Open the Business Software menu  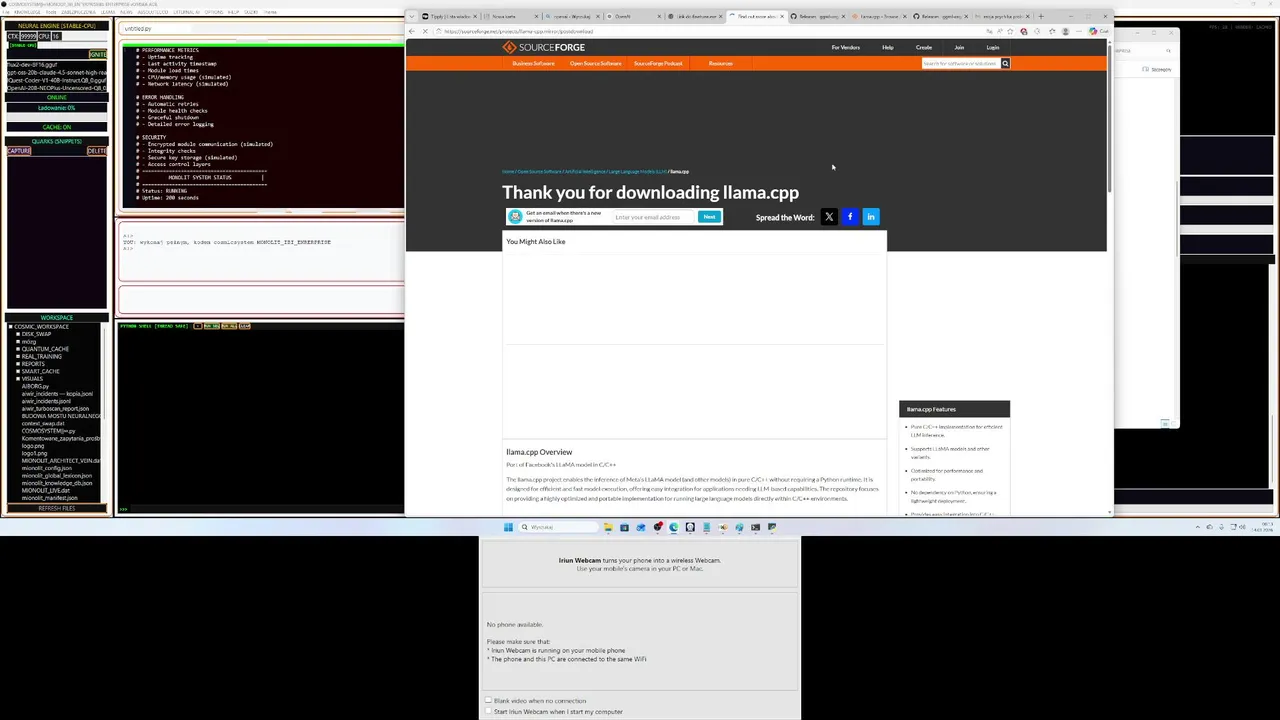[x=533, y=63]
